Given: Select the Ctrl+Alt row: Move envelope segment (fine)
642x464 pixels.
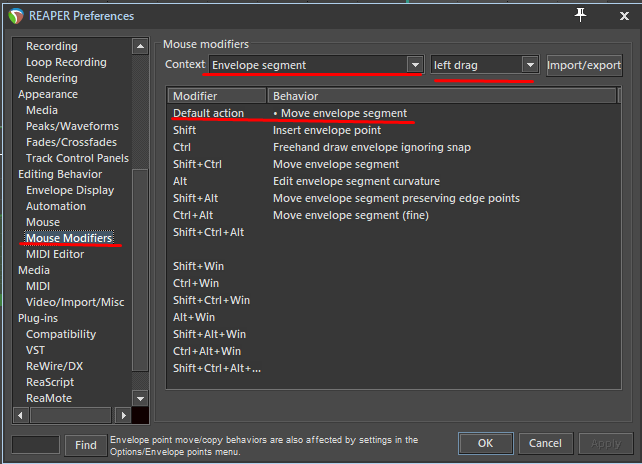Looking at the screenshot, I should coord(393,215).
